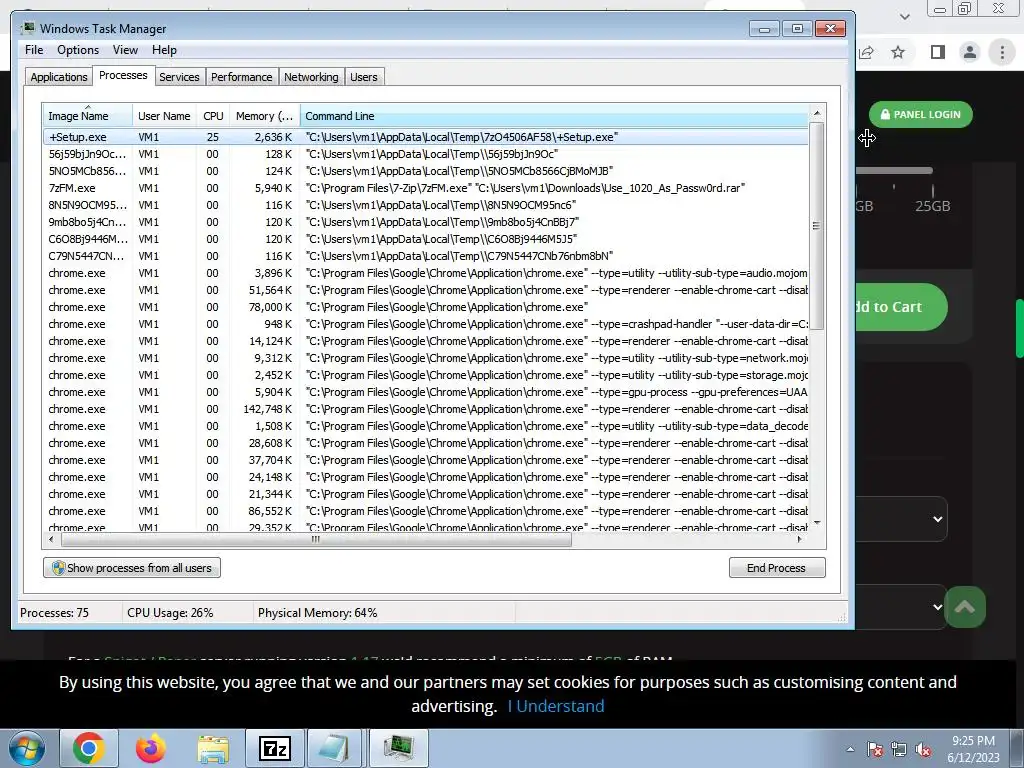Select chrome.exe row with gpu-process command
The width and height of the screenshot is (1024, 768).
426,392
